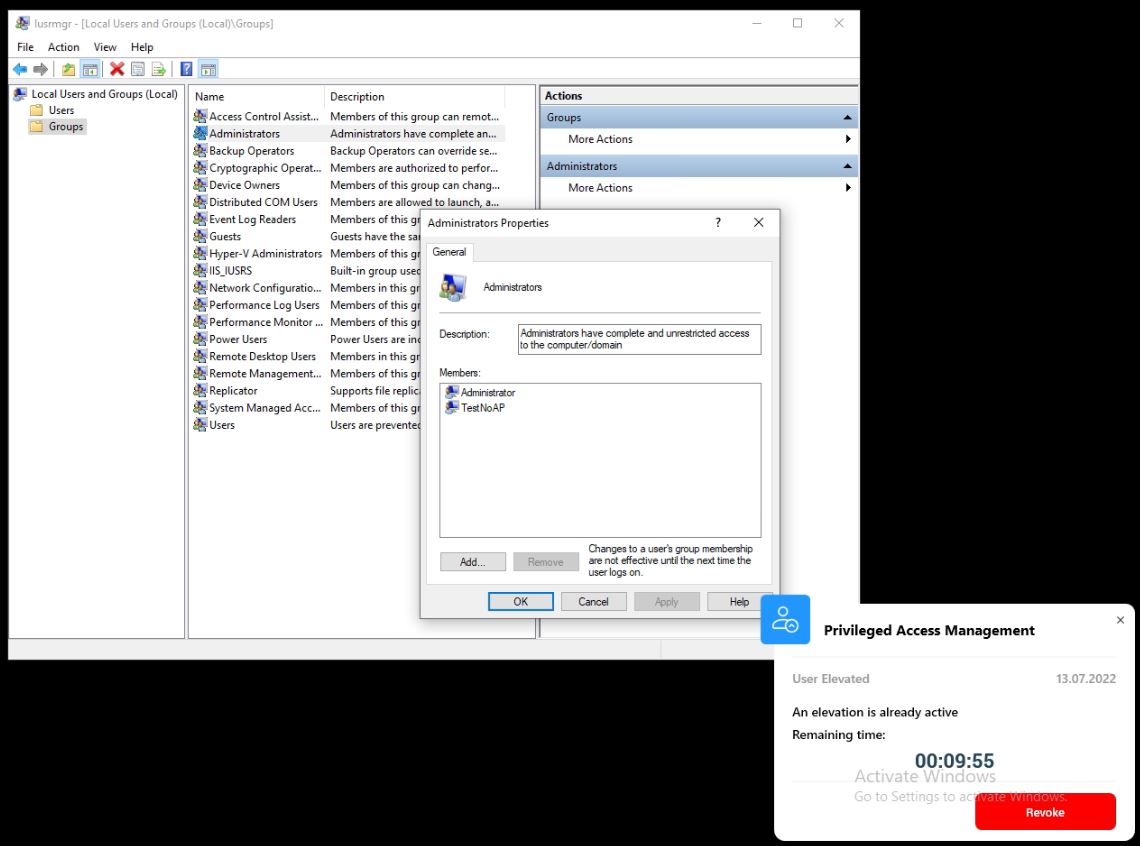Click the Export List toolbar icon

[x=158, y=69]
